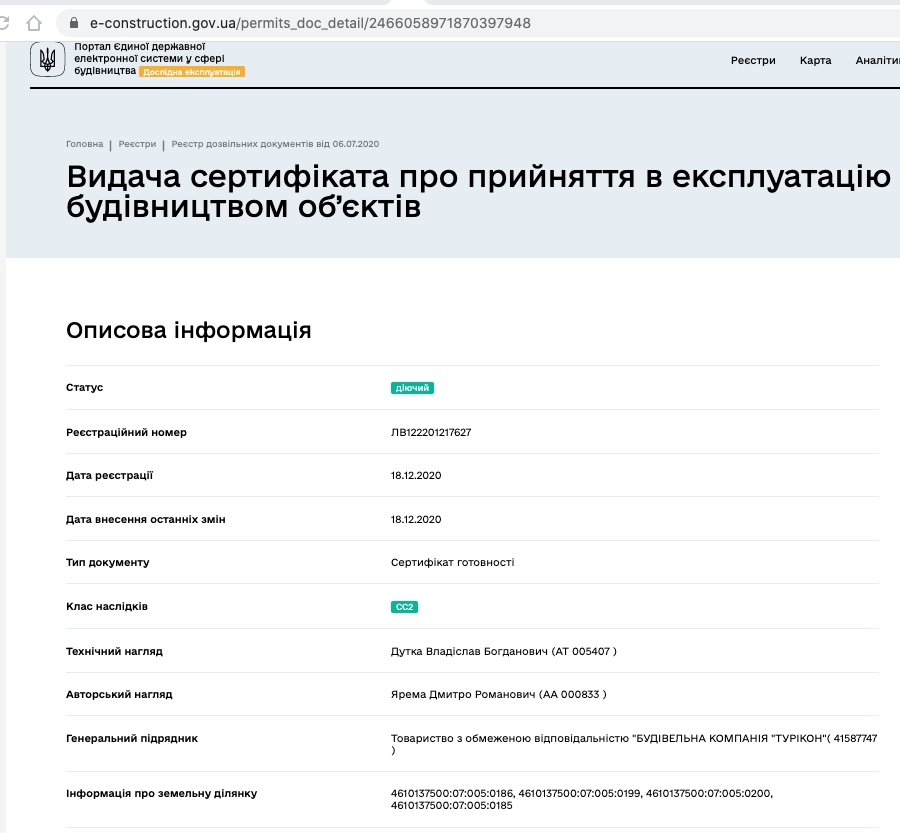Image resolution: width=900 pixels, height=833 pixels.
Task: Click the Генеральний підрядник label
Action: pyautogui.click(x=131, y=739)
